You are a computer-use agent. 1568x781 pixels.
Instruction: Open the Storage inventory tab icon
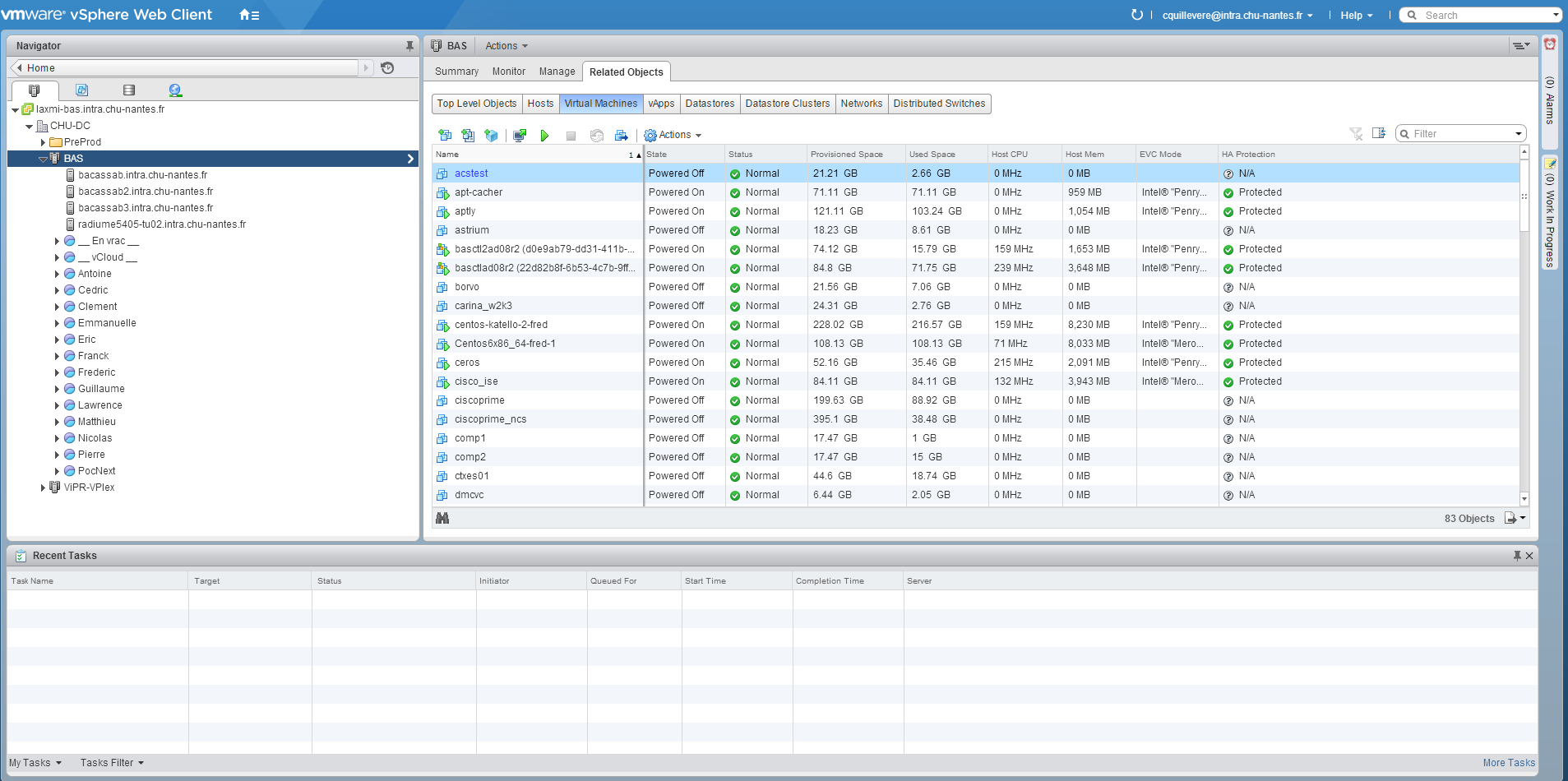[128, 90]
